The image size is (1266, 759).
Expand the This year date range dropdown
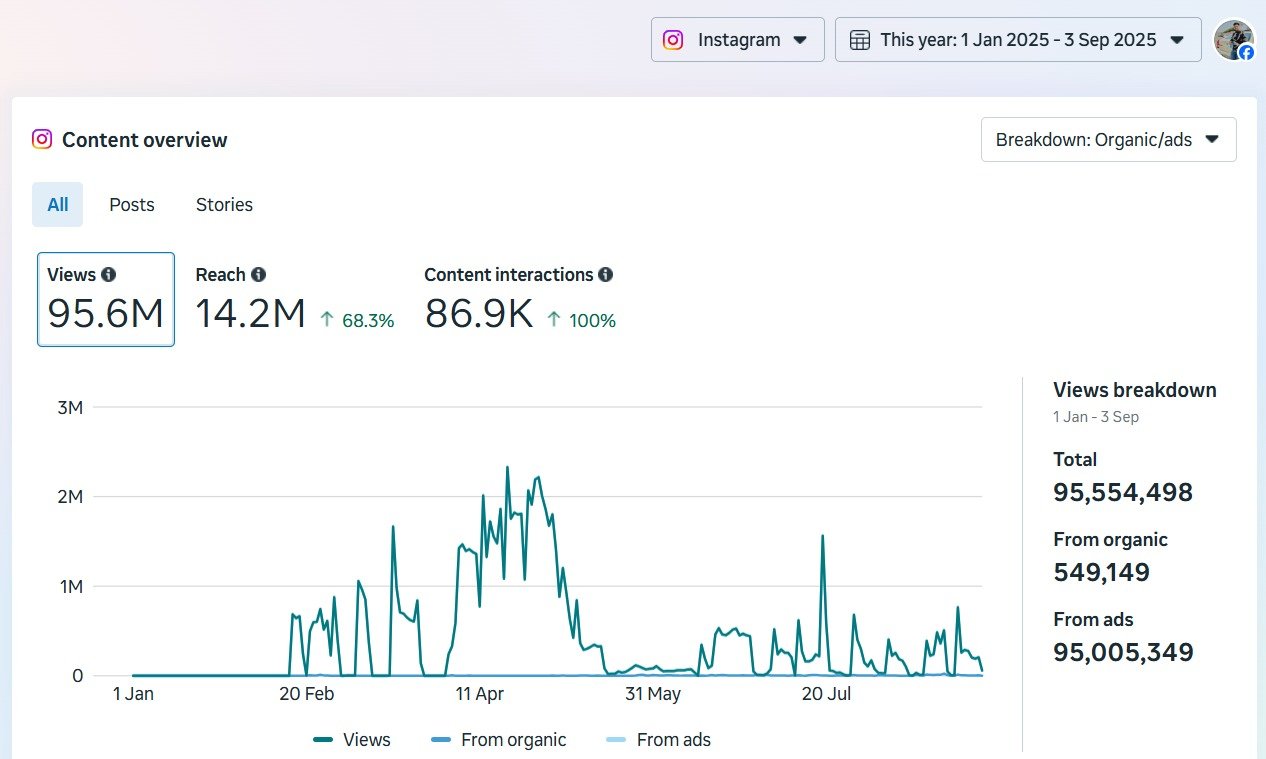[x=1018, y=40]
